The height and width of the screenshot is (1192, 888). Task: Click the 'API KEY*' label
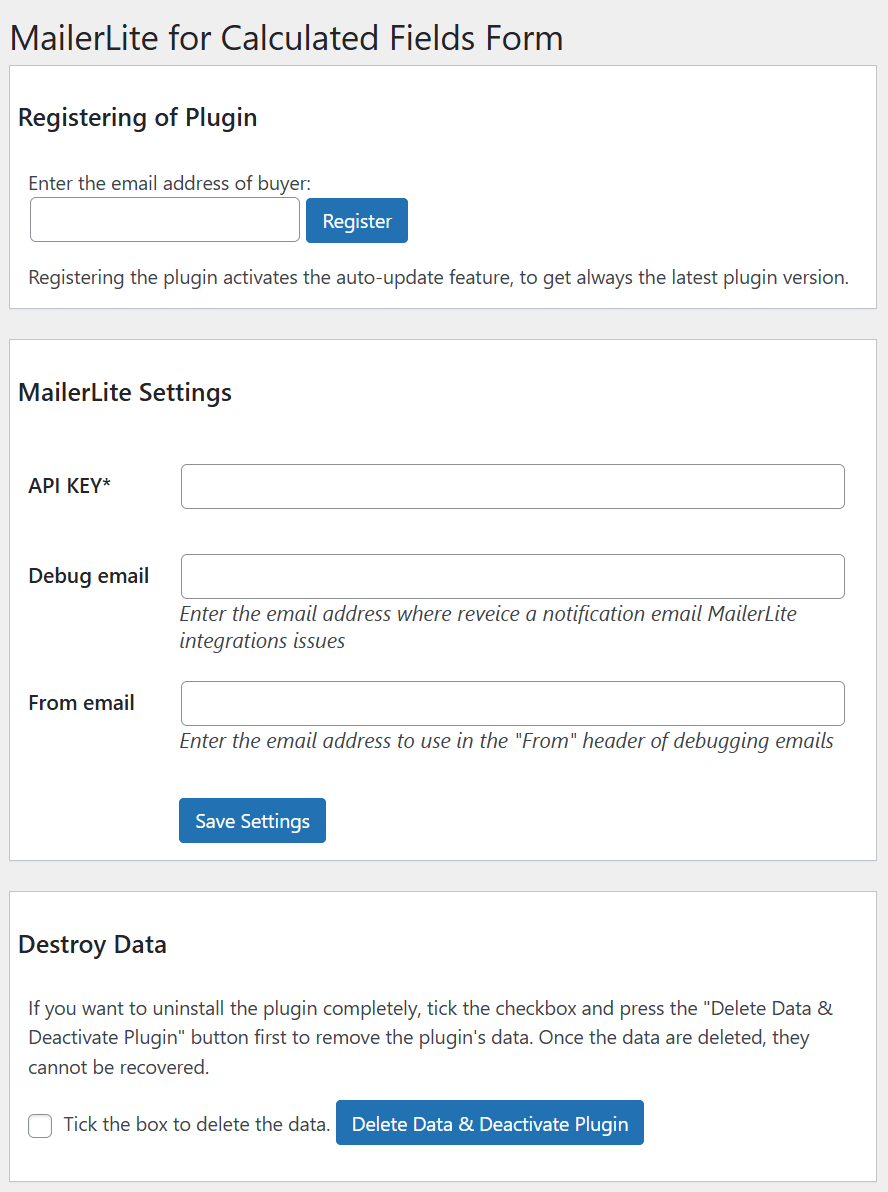pyautogui.click(x=69, y=486)
